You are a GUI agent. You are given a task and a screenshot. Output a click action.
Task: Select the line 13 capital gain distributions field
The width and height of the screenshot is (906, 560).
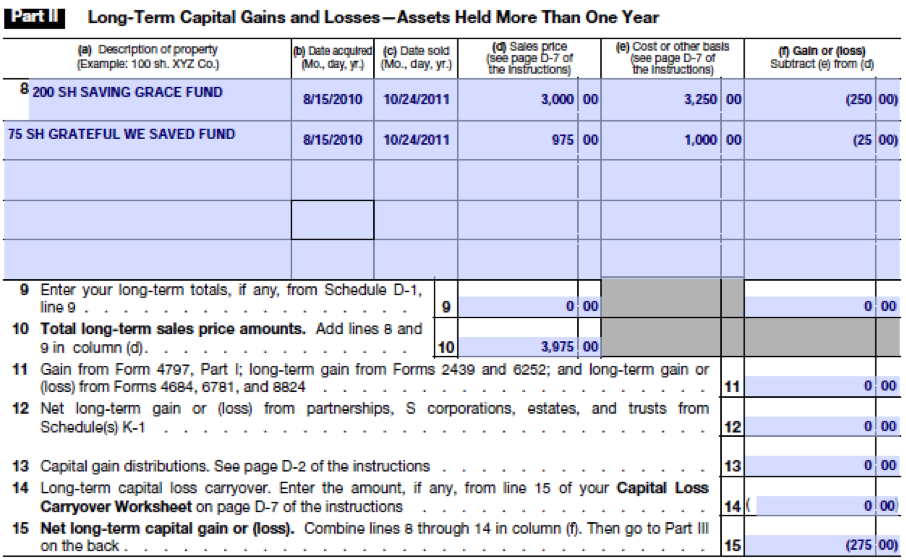pos(822,465)
